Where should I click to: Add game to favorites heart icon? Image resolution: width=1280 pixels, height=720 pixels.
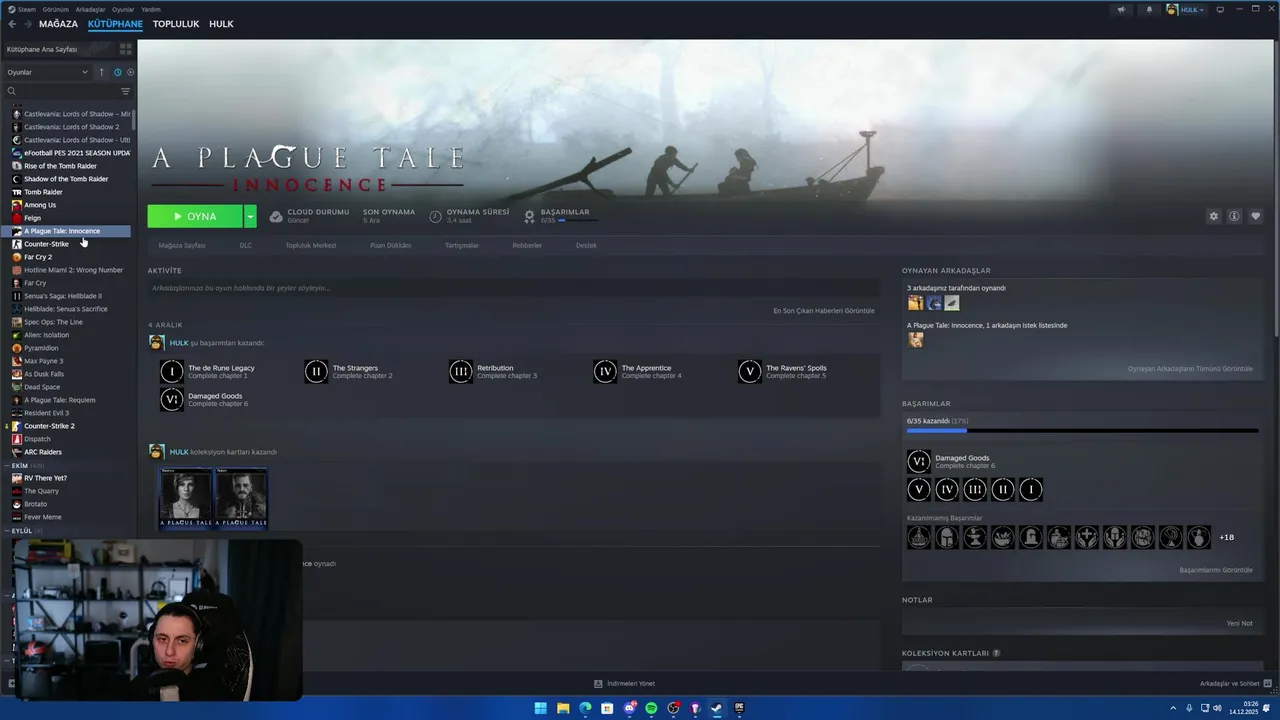tap(1256, 216)
